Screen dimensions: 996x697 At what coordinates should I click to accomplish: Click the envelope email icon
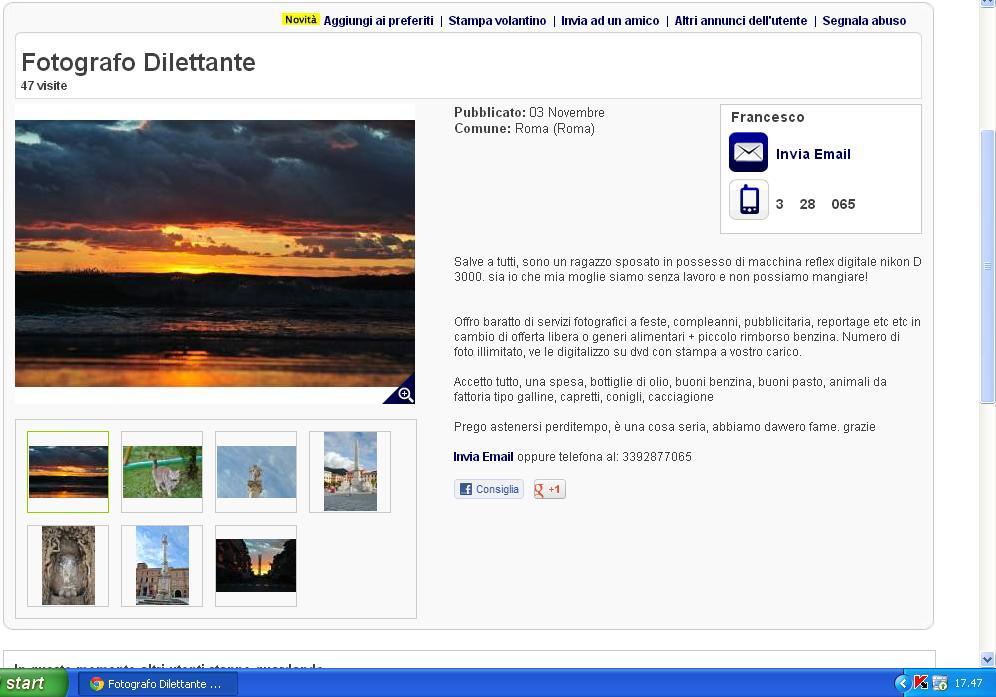[748, 152]
